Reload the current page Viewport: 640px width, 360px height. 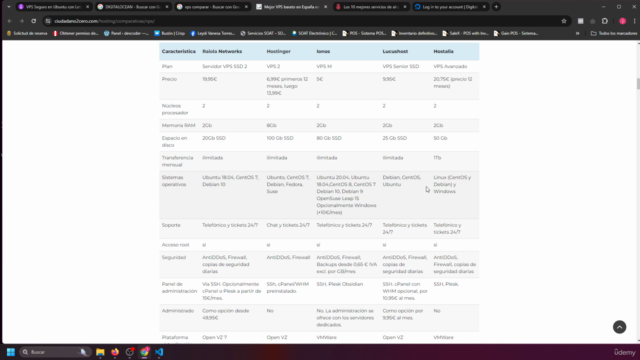33,21
